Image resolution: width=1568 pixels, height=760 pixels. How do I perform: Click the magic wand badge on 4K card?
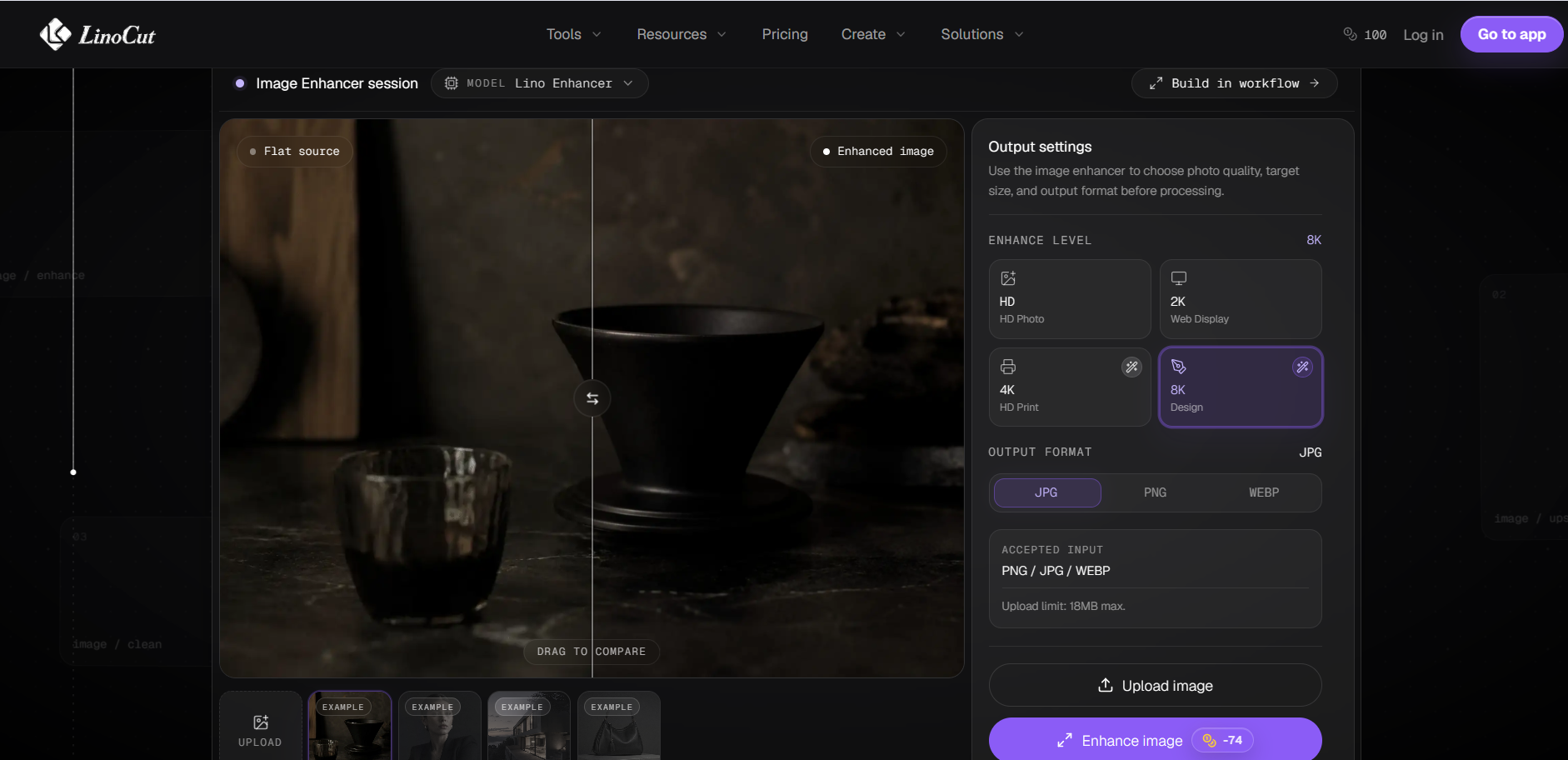(1131, 367)
